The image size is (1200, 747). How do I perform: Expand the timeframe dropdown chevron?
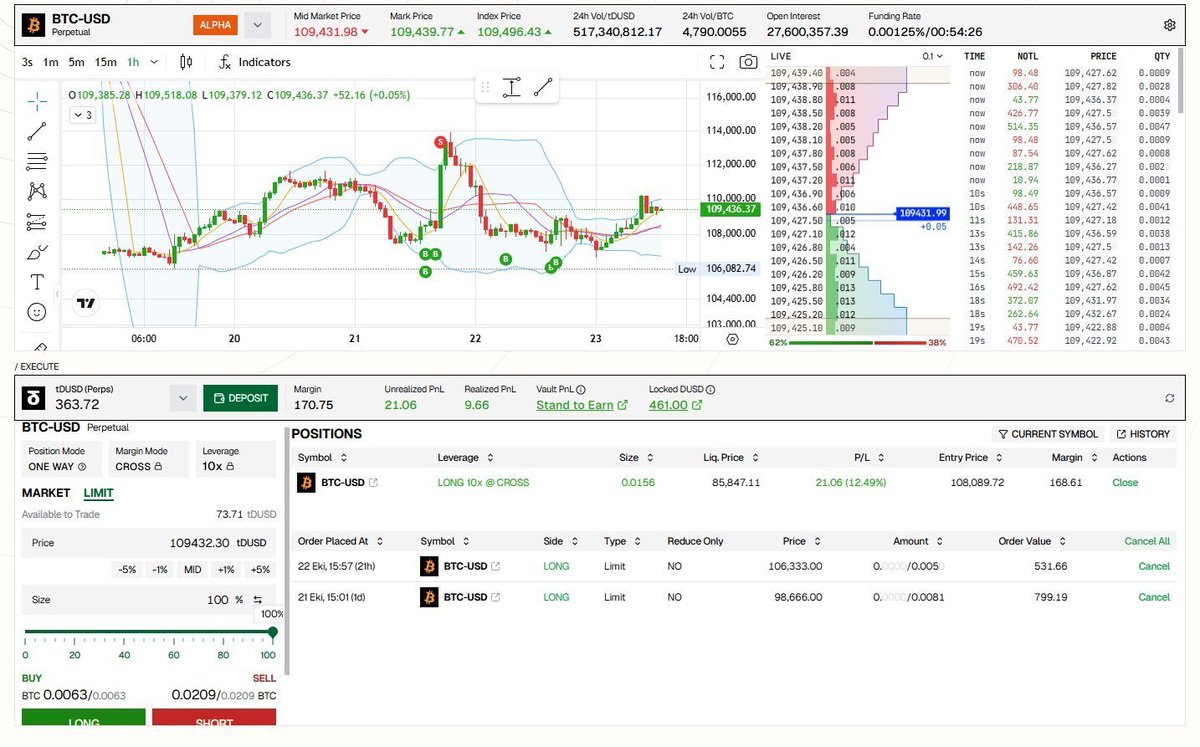153,62
